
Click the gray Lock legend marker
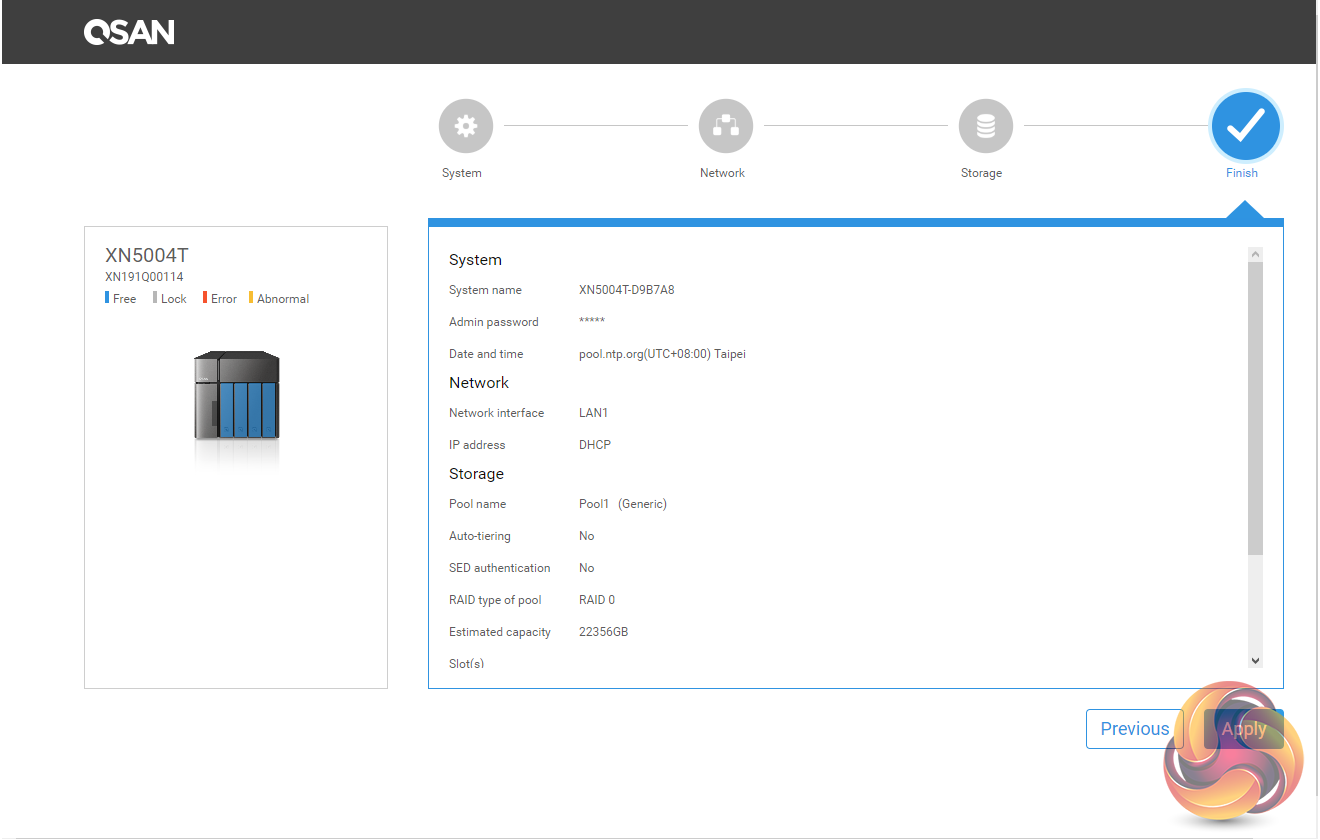[x=155, y=298]
